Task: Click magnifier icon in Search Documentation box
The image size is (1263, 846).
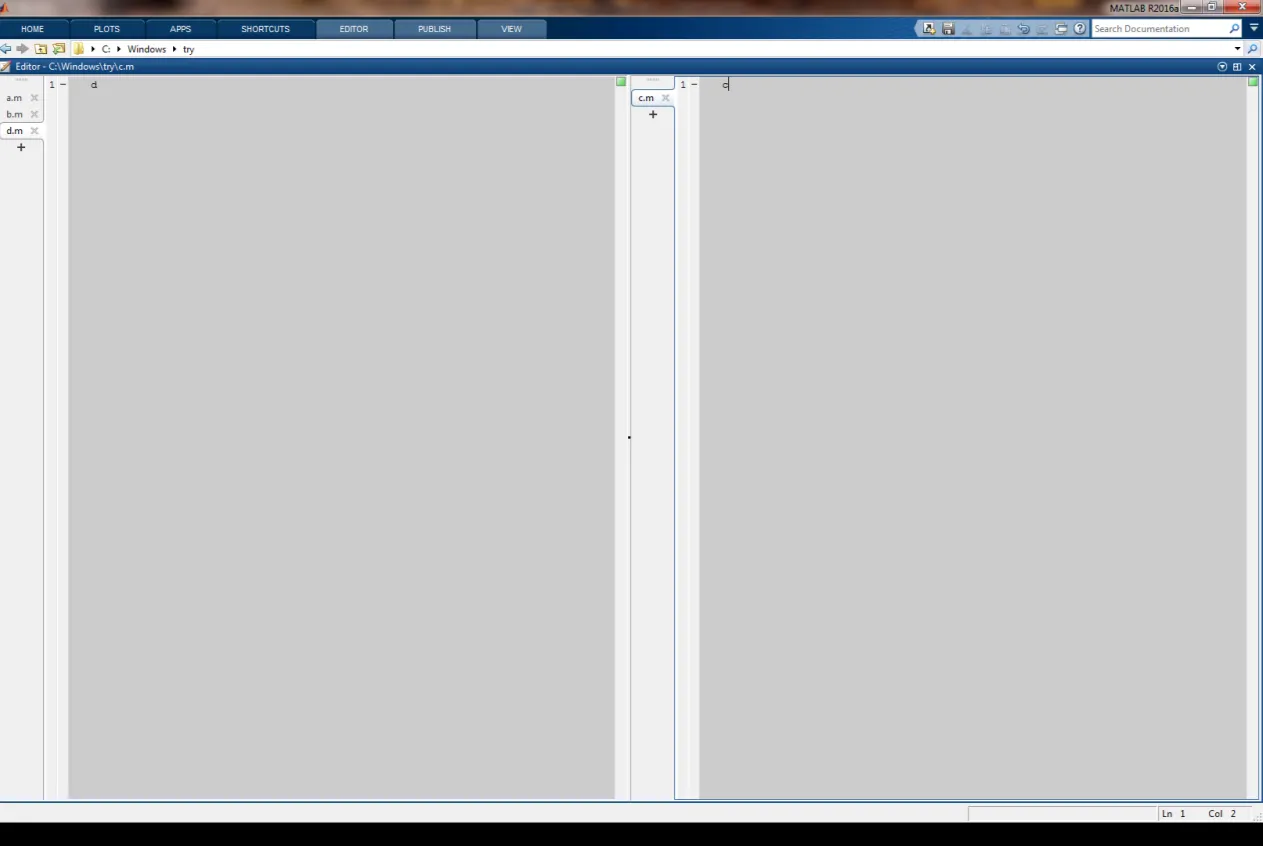Action: (1234, 29)
